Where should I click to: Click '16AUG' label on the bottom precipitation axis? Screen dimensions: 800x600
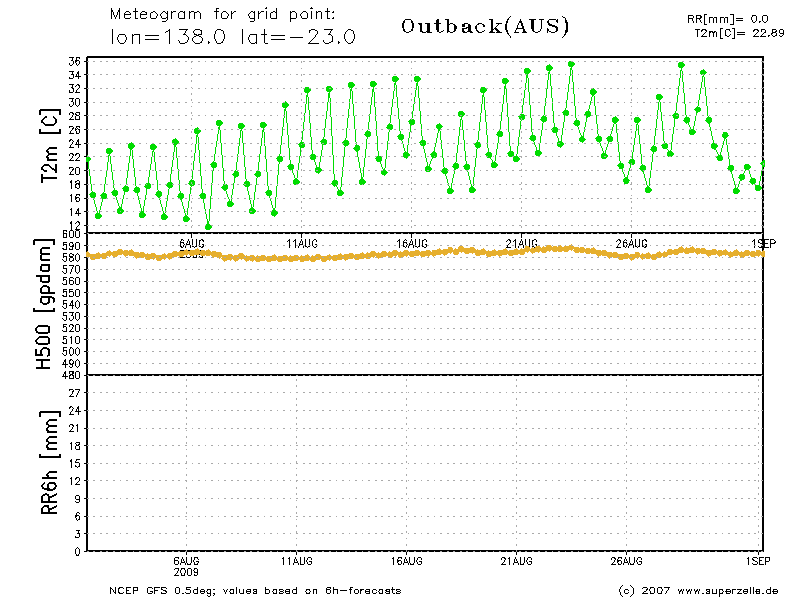tap(407, 561)
